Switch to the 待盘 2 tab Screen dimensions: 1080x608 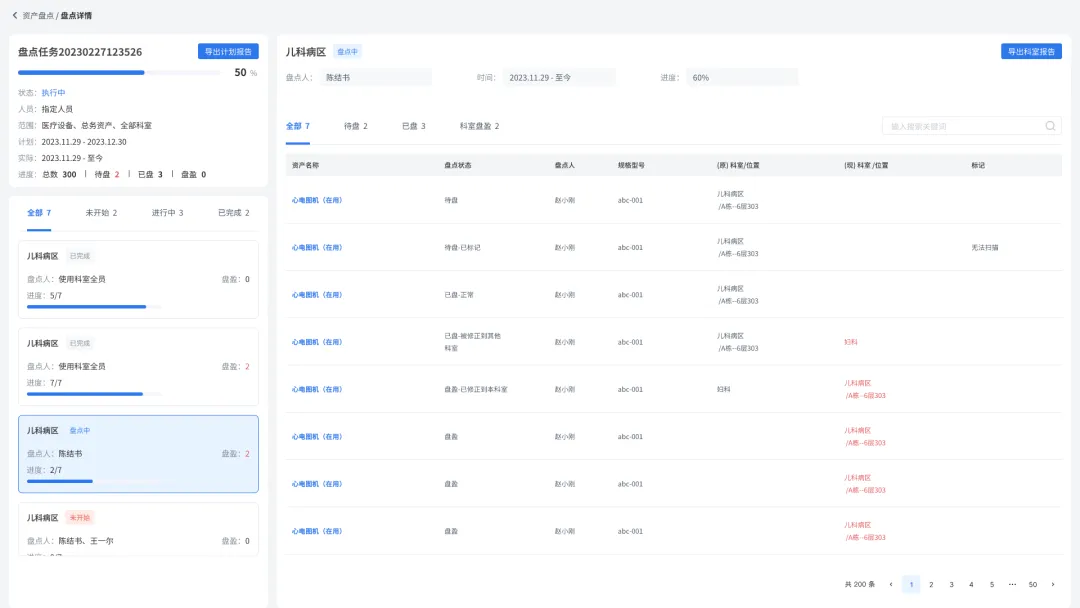pos(355,126)
